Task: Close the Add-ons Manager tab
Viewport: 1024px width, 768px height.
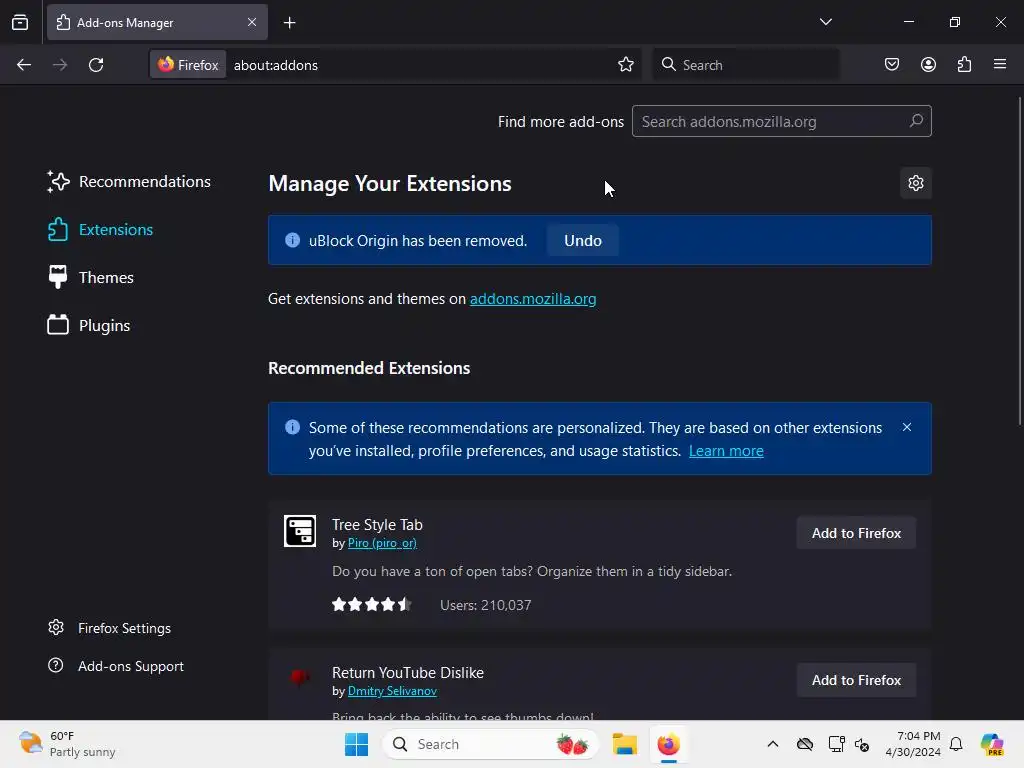Action: pos(252,22)
